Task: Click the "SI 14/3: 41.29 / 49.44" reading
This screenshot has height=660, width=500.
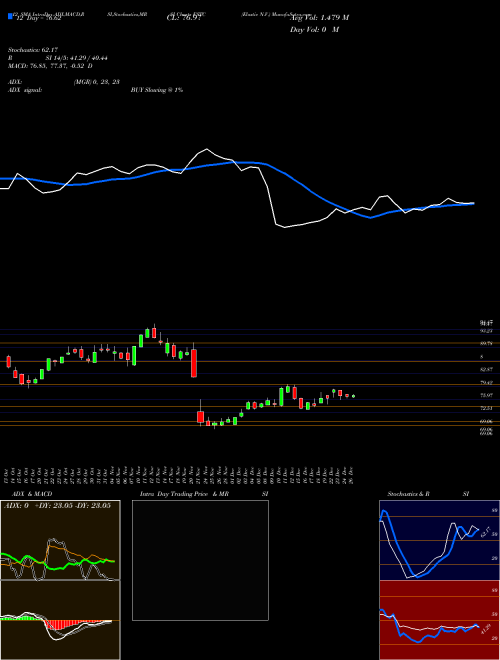Action: pos(77,58)
